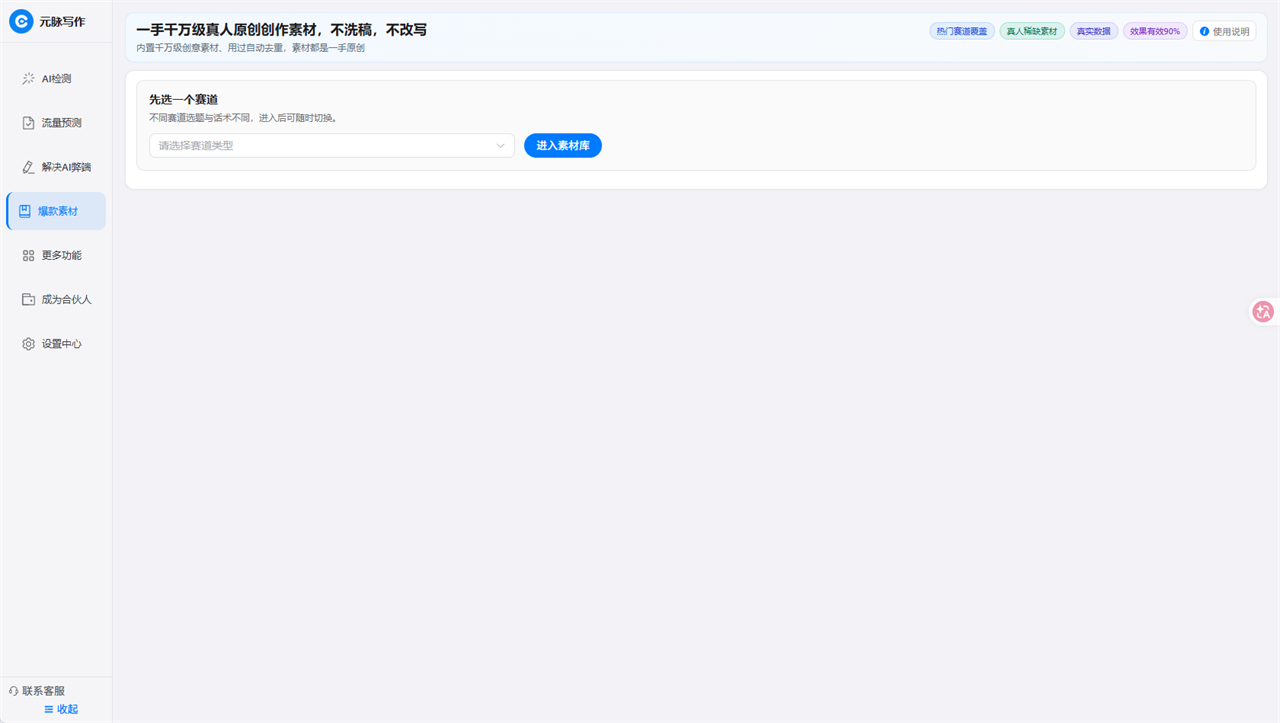Click the 元脉写作 brand name text
This screenshot has width=1280, height=723.
62,22
